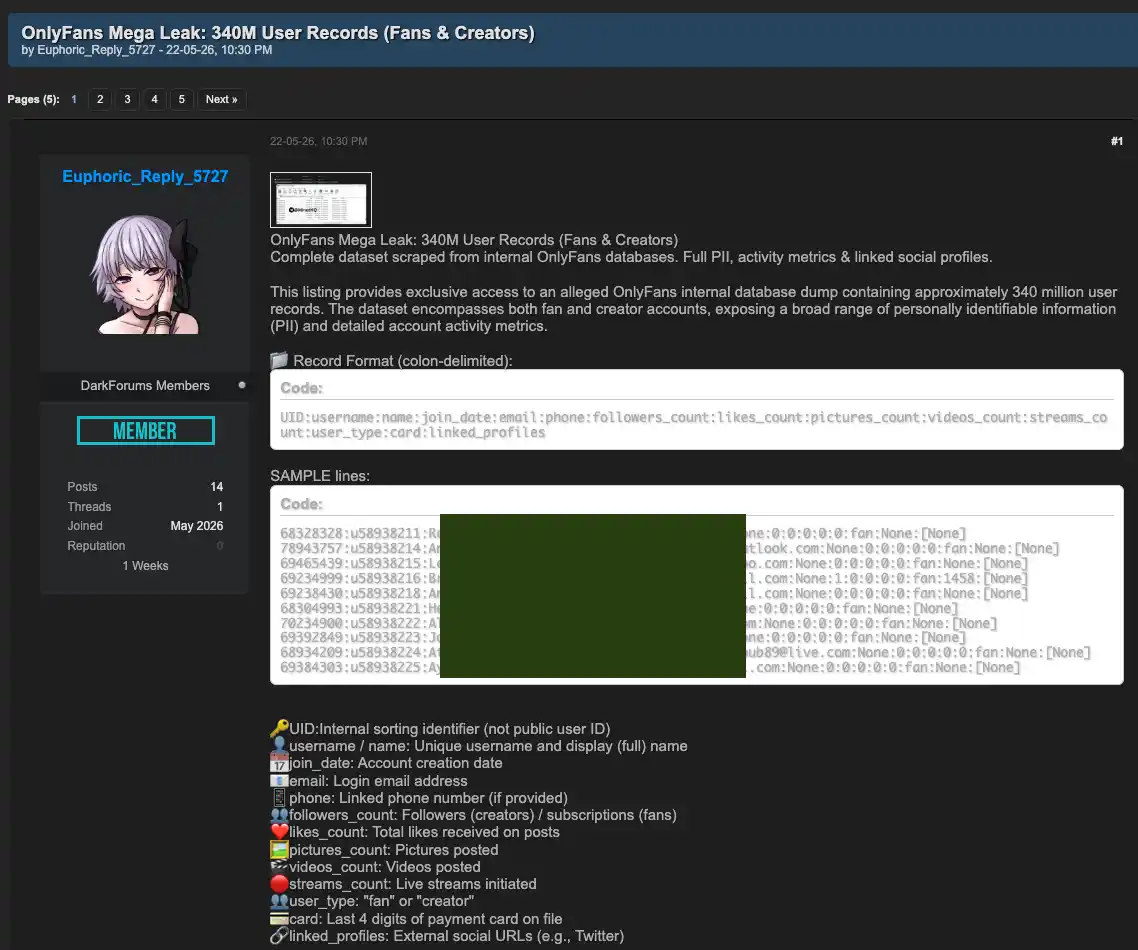Open the attached screenshot thumbnail in the post
Screen dimensions: 1138x950
(321, 200)
